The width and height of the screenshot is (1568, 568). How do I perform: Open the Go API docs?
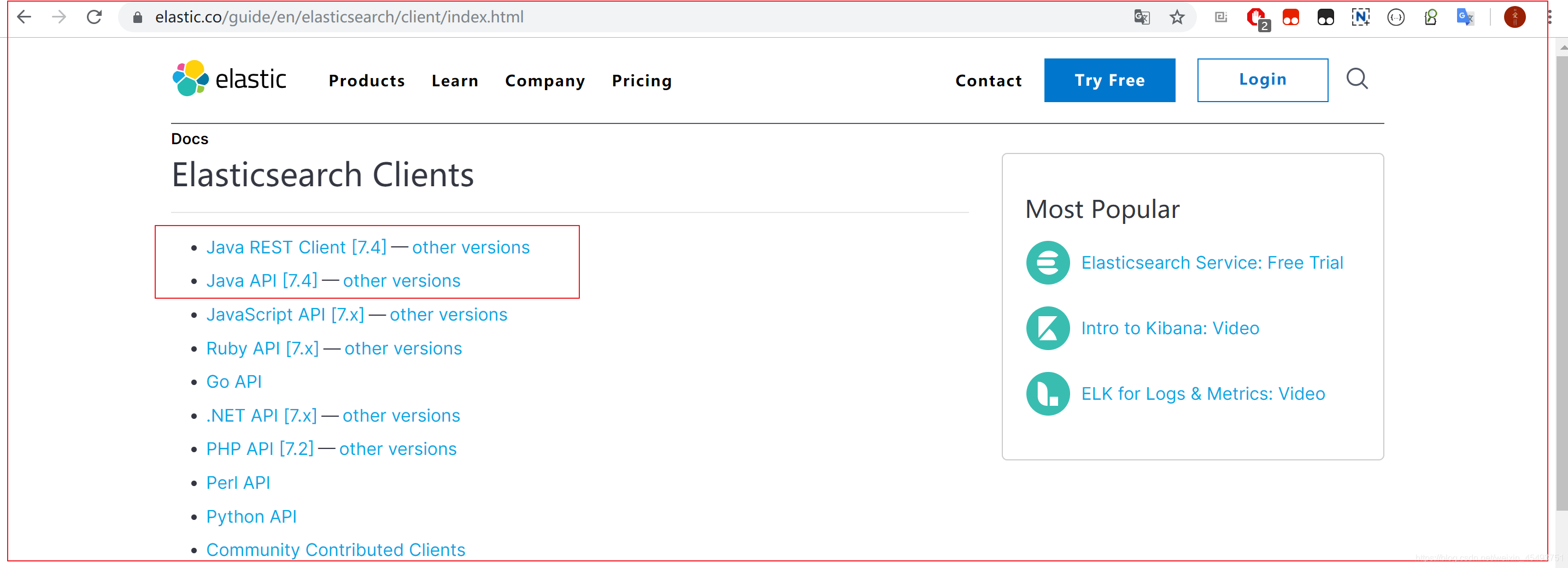point(234,382)
